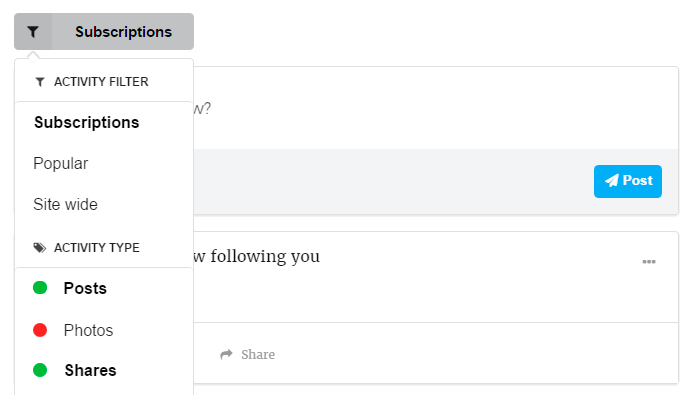
Task: Select the Site wide filter option
Action: click(x=65, y=205)
